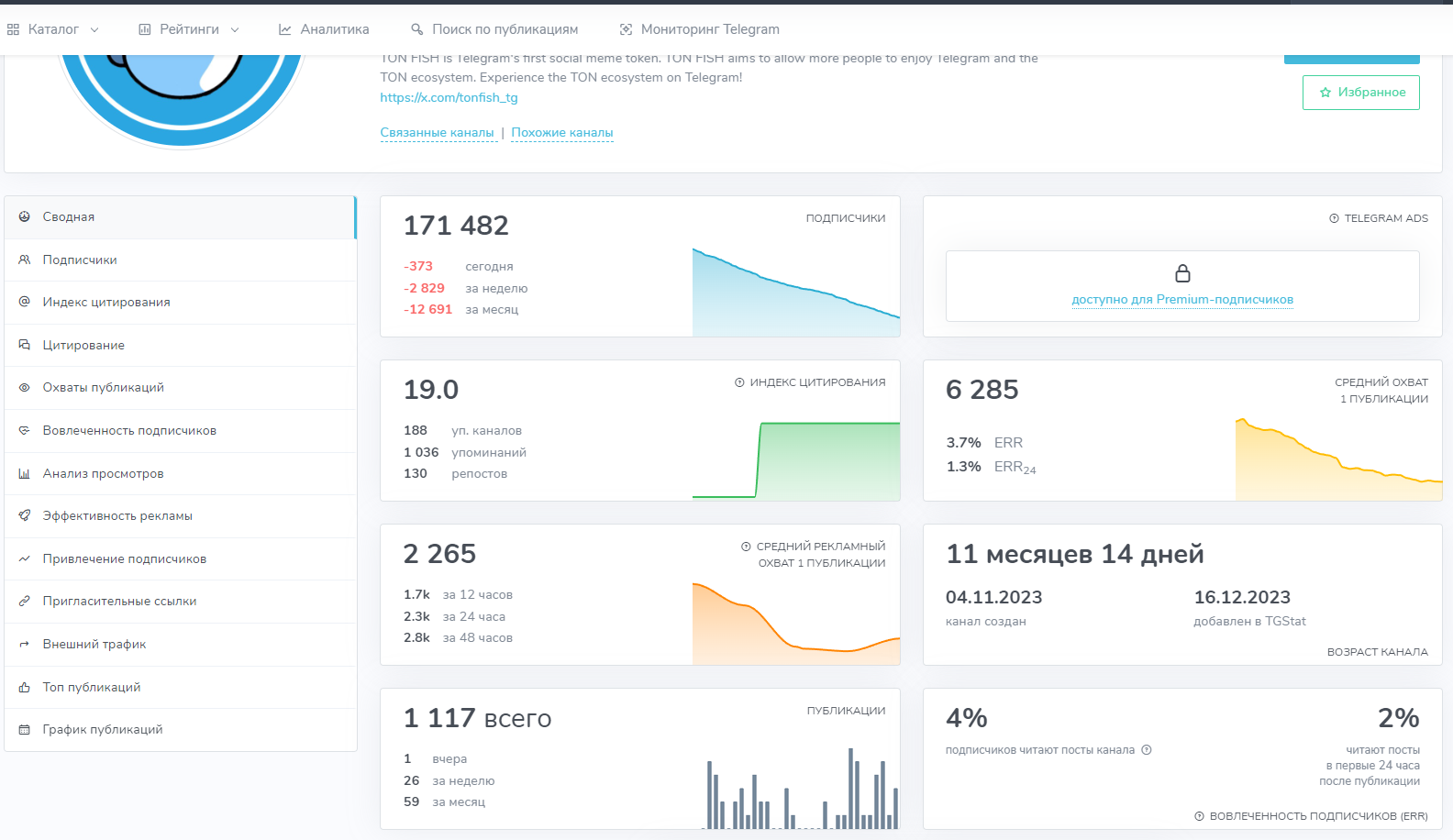Screen dimensions: 1453x840
Task: Click the question icon after подписчиков читают посты
Action: coord(1147,750)
